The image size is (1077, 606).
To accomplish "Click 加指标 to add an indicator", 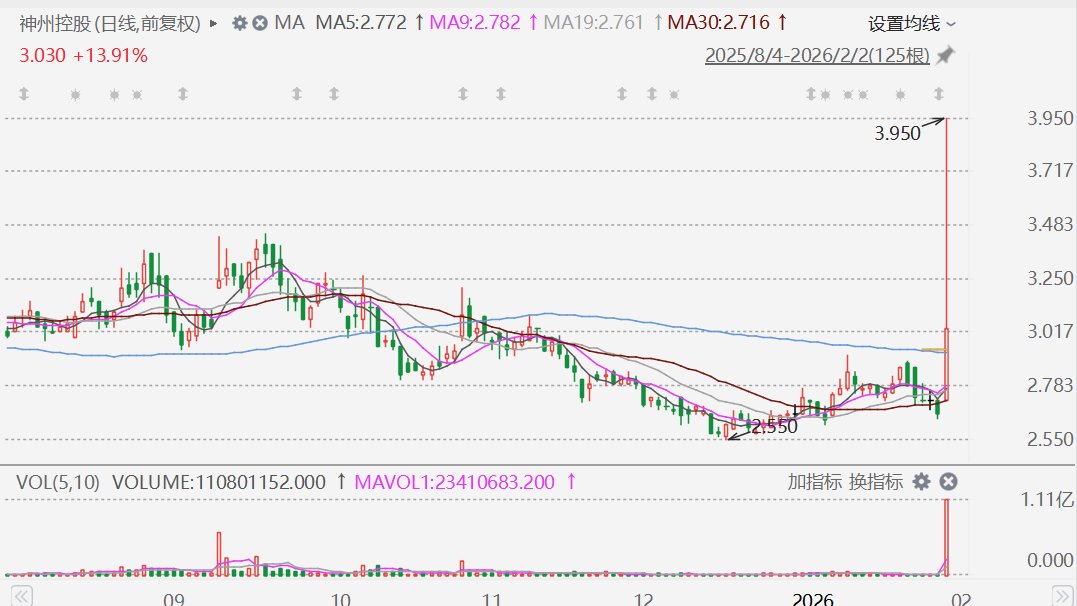I will click(x=814, y=482).
